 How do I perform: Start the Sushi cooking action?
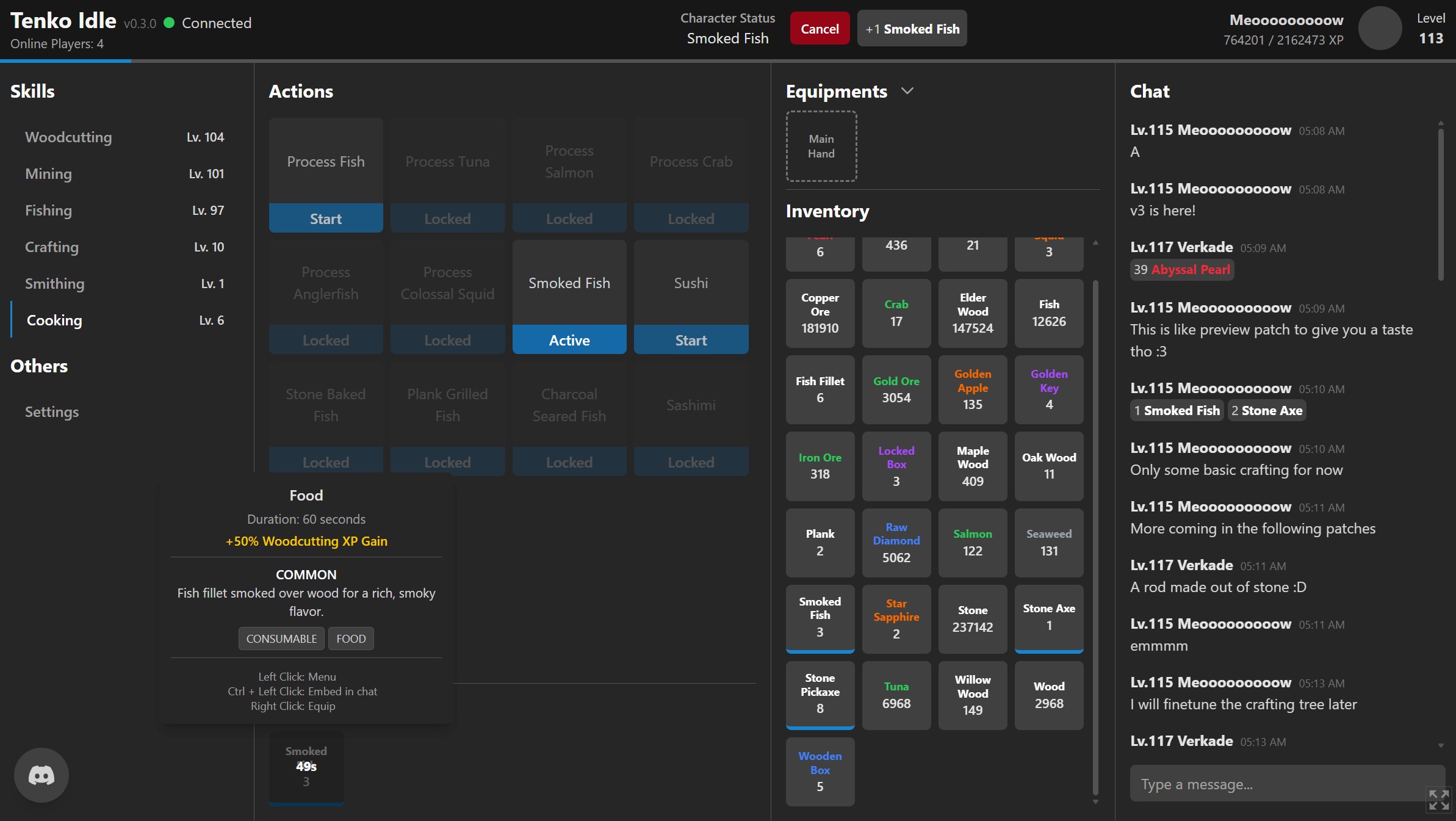point(690,340)
